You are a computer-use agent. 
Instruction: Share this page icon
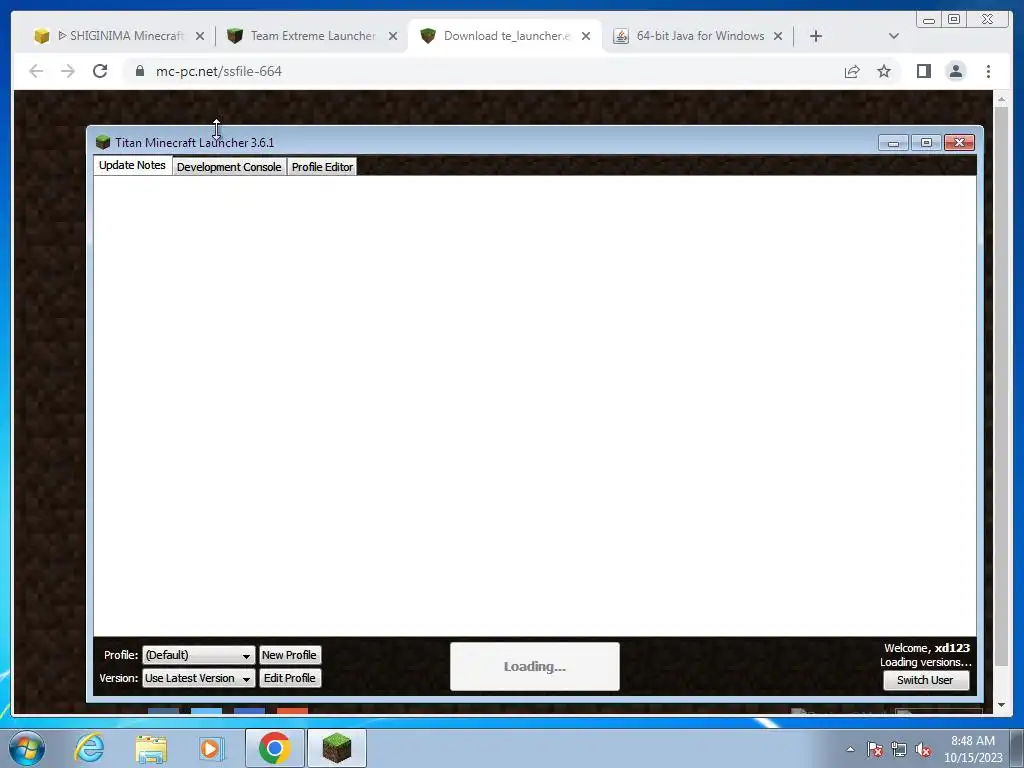pos(852,71)
